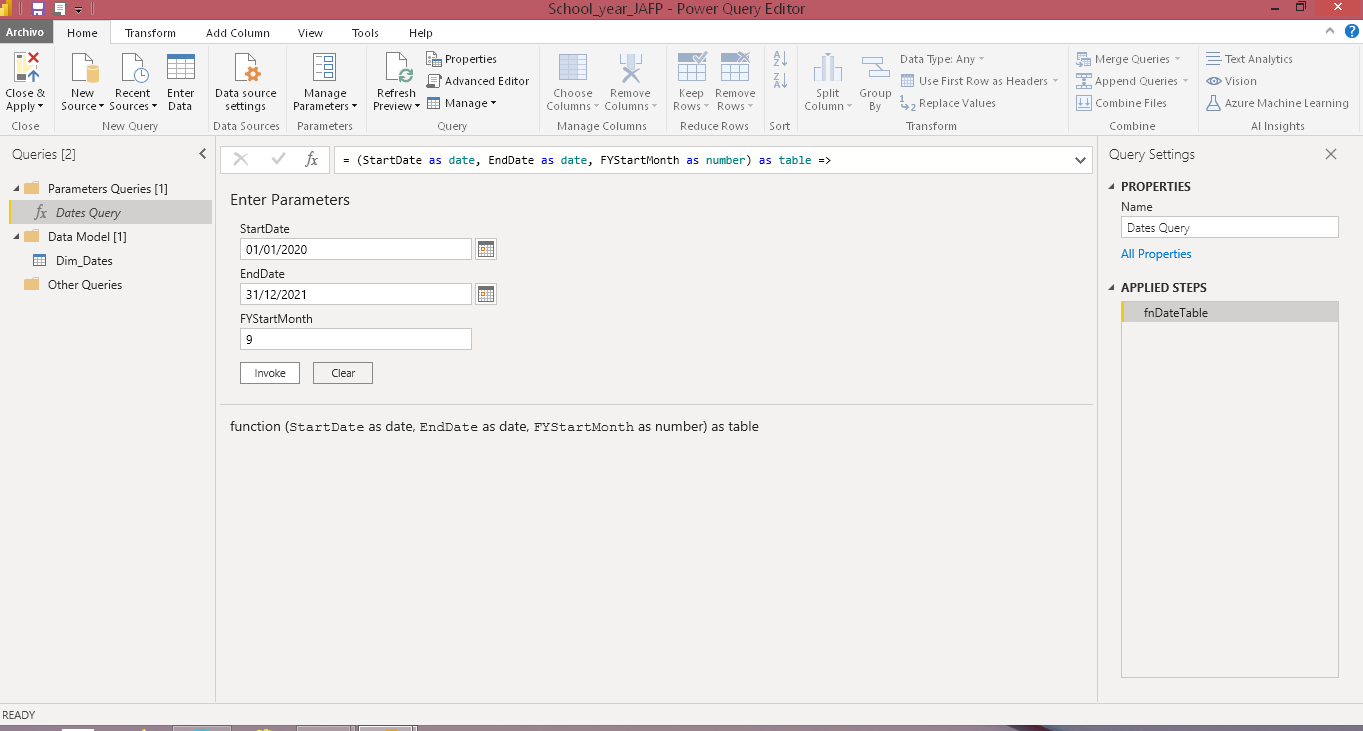Open the Advanced Editor
The width and height of the screenshot is (1363, 731).
click(x=478, y=81)
